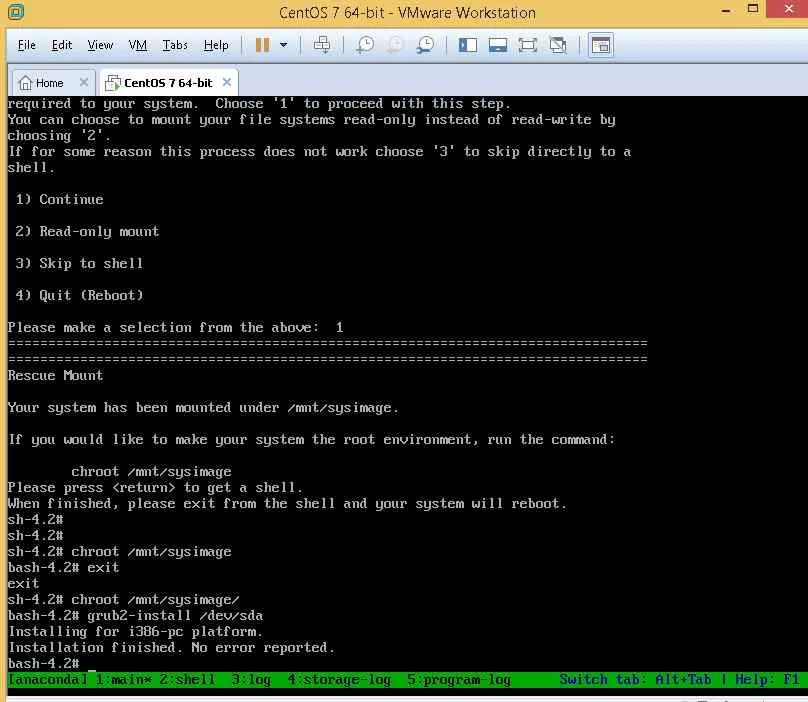
Task: Minimize the VMware Workstation window
Action: click(726, 10)
